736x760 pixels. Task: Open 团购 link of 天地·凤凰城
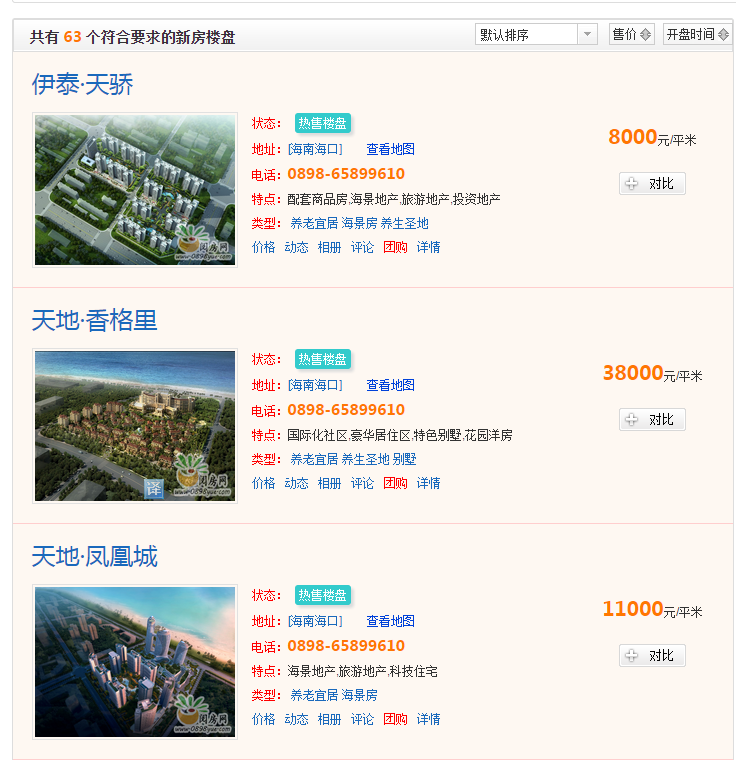tap(396, 719)
